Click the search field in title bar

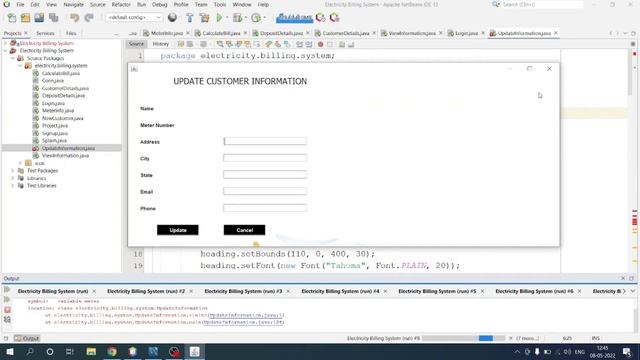541,4
